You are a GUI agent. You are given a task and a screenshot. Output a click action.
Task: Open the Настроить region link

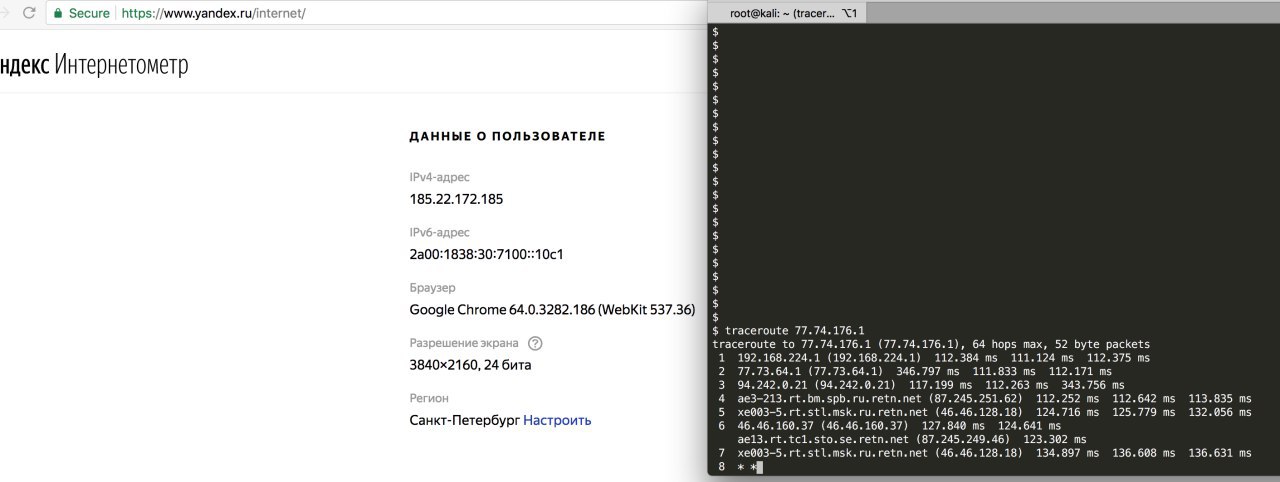[557, 420]
